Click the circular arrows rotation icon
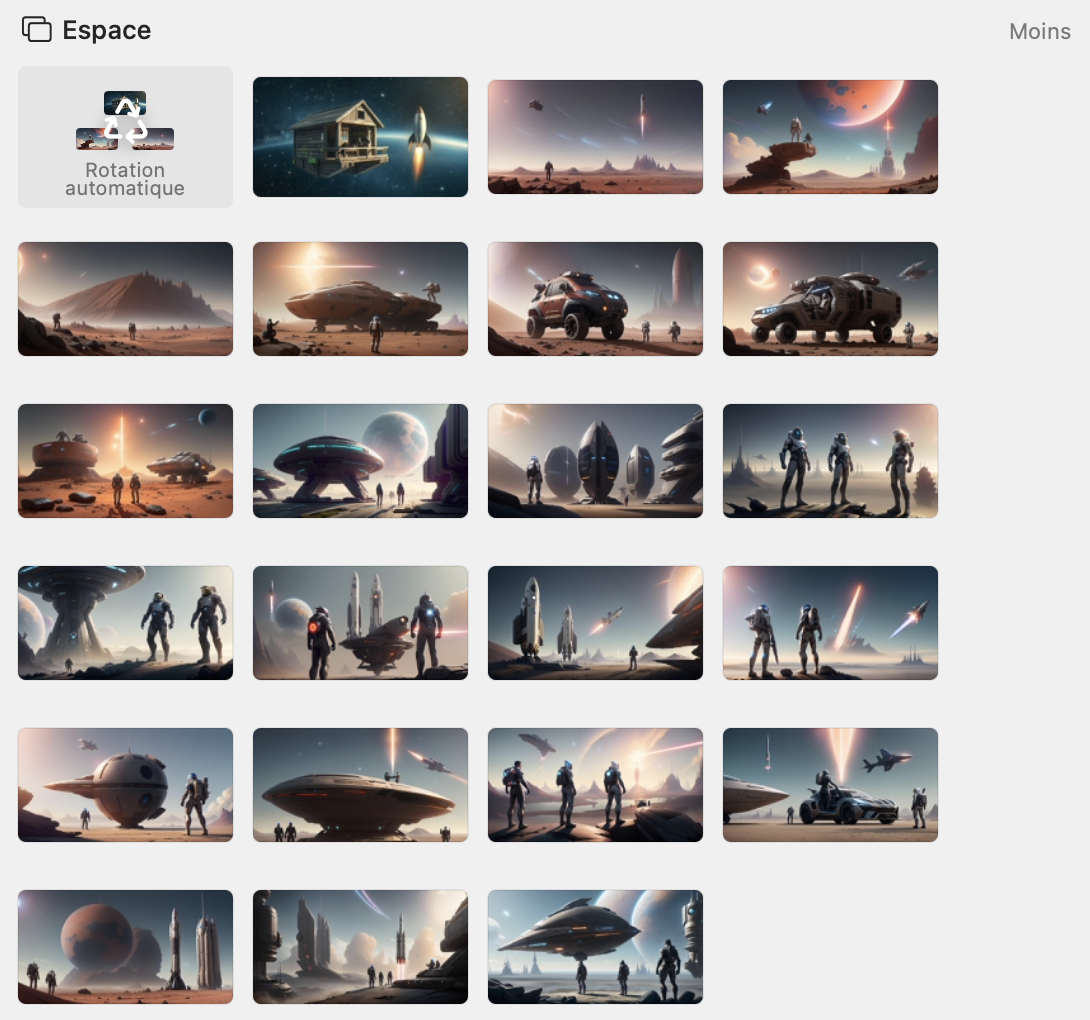Image resolution: width=1090 pixels, height=1020 pixels. [x=125, y=120]
